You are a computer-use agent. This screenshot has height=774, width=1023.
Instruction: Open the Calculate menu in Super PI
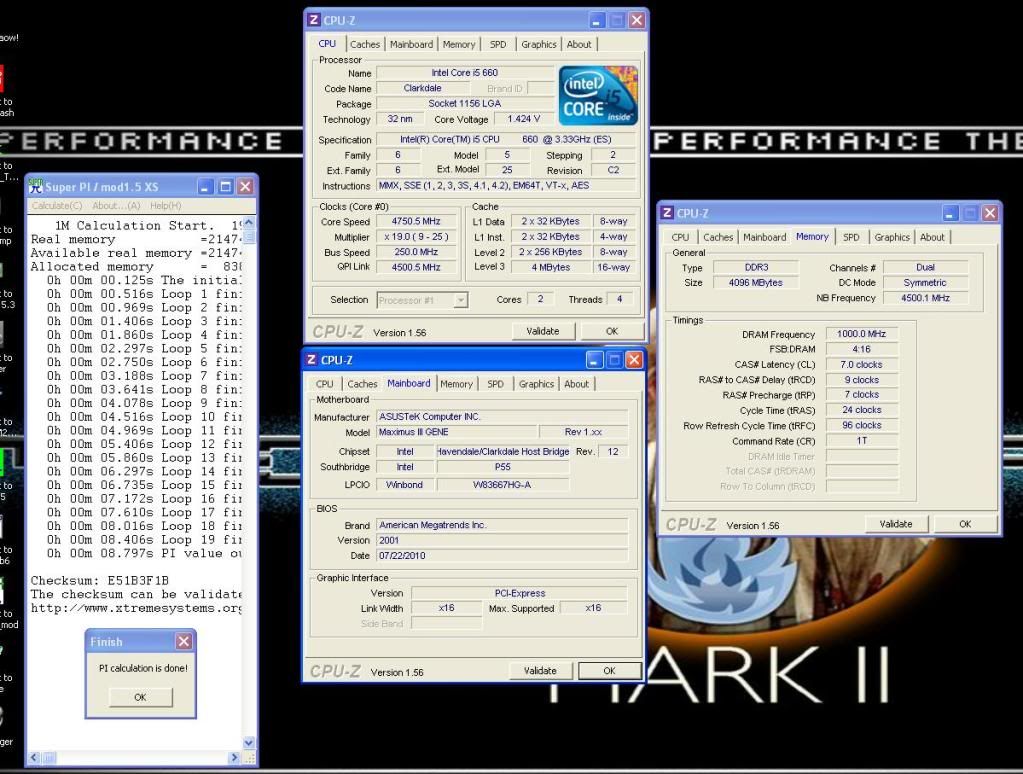[57, 206]
